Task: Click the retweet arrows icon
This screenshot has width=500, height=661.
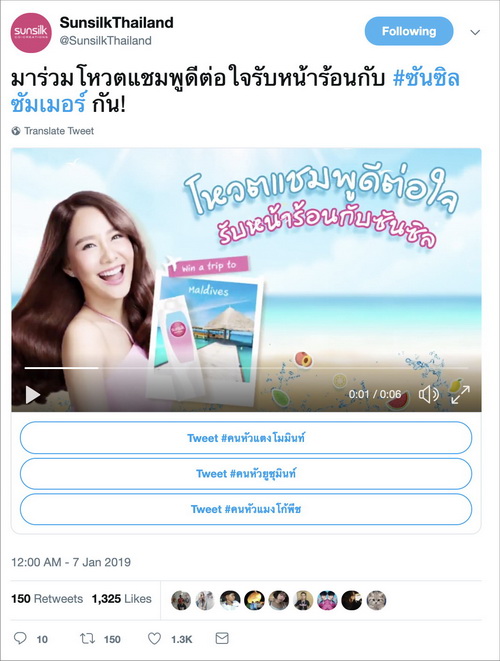Action: [87, 639]
